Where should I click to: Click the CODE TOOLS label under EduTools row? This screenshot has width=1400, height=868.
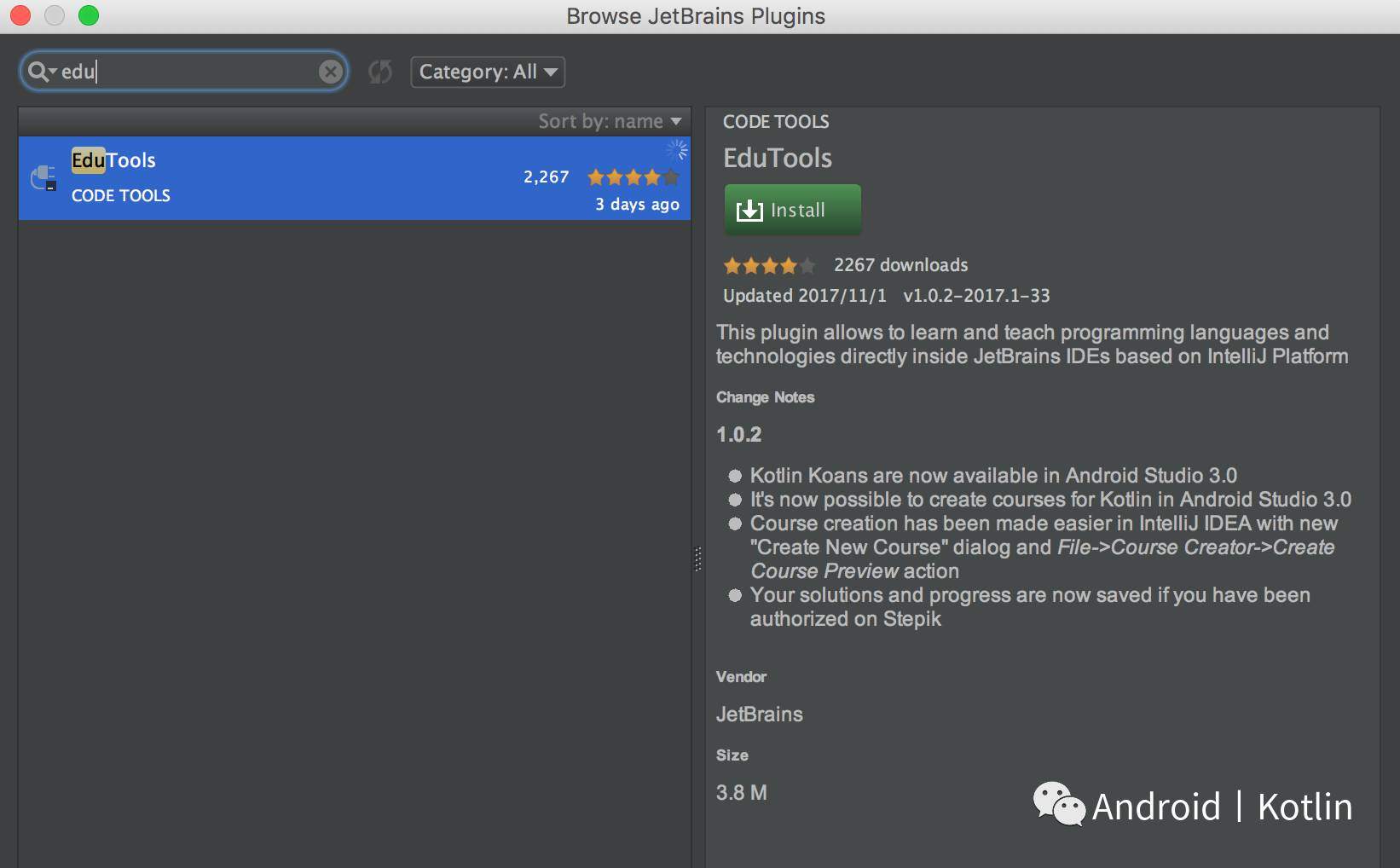pyautogui.click(x=121, y=196)
